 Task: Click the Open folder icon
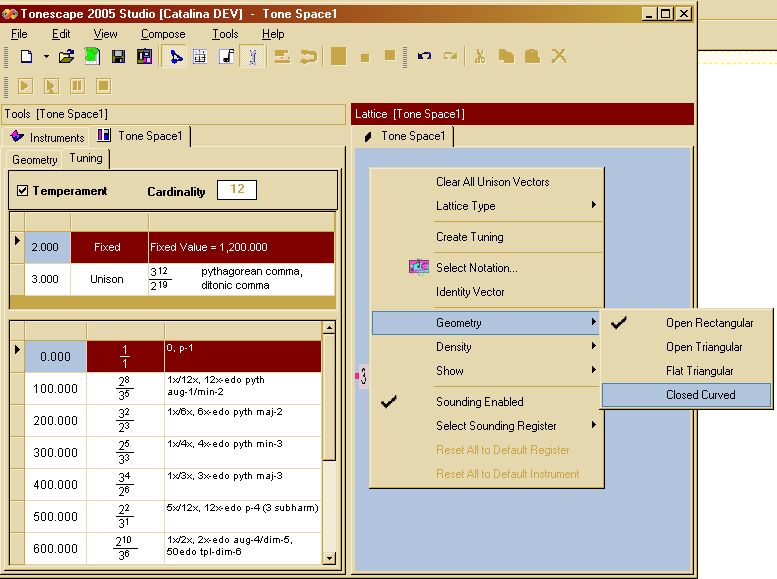(x=66, y=57)
